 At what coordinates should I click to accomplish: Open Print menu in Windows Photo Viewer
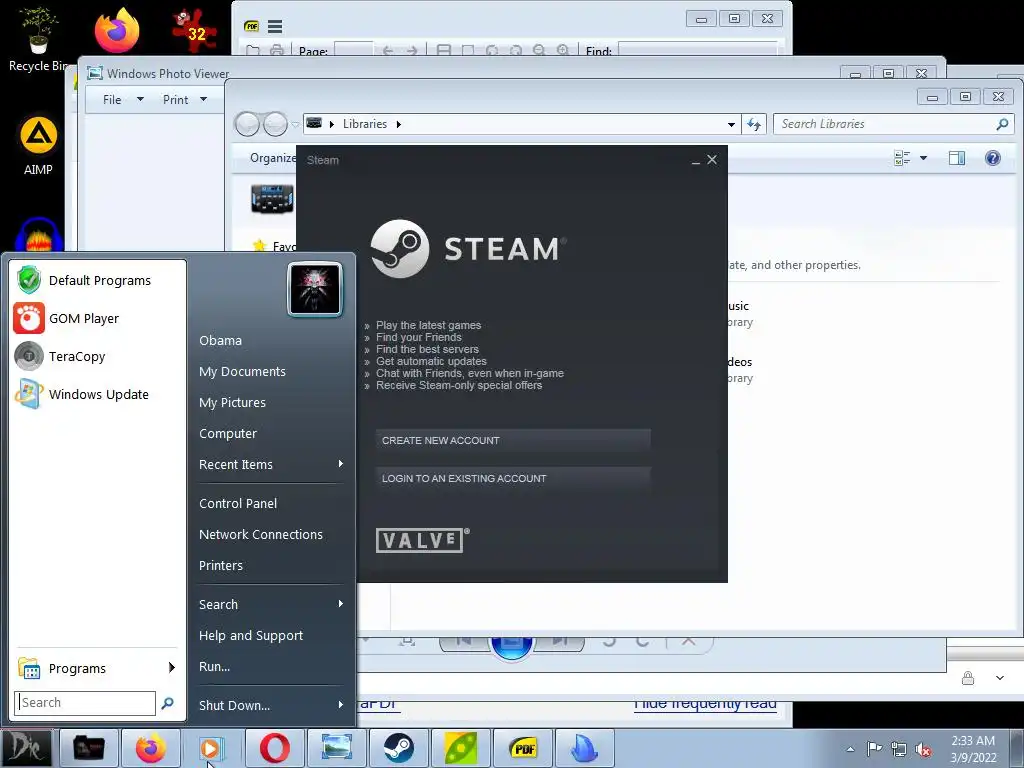point(185,99)
